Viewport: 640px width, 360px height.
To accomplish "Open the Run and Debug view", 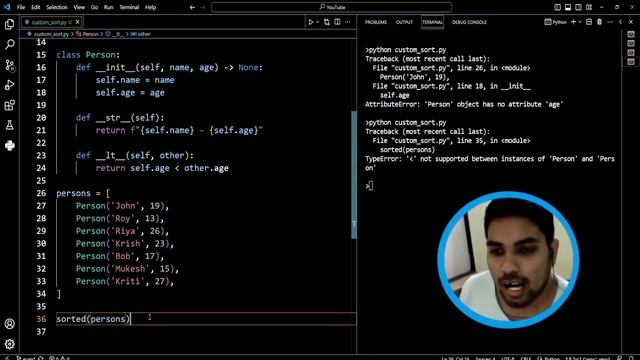I will click(9, 85).
